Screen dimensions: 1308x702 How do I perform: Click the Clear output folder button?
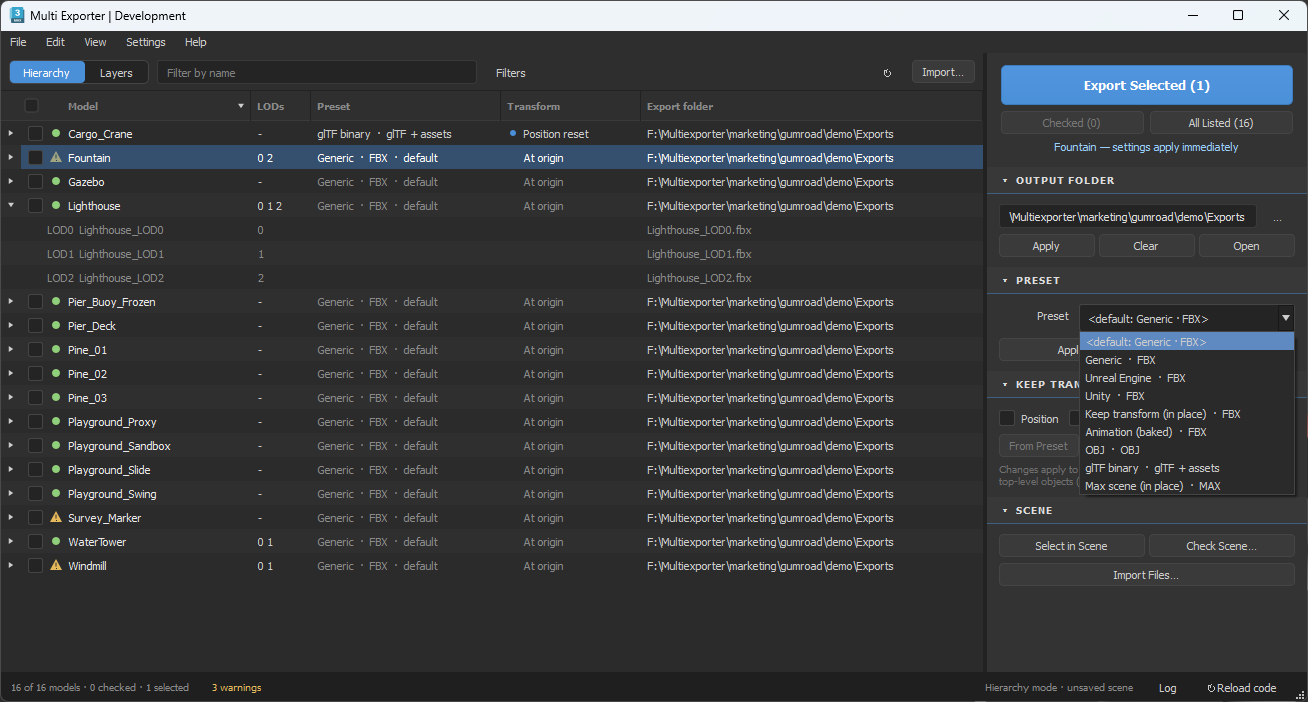coord(1146,246)
